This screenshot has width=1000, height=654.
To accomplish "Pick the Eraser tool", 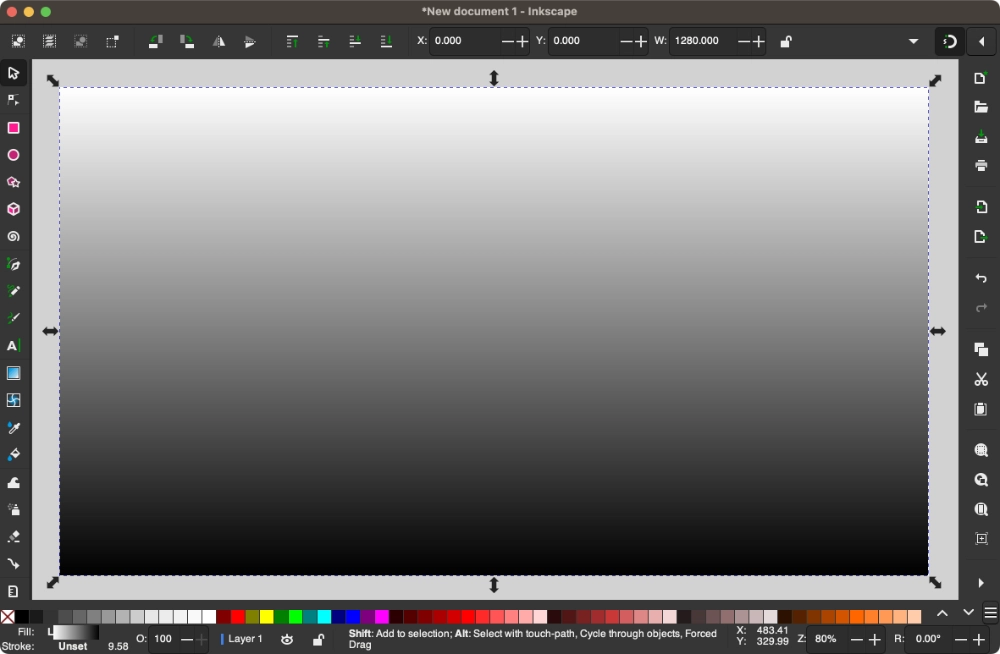I will (13, 537).
